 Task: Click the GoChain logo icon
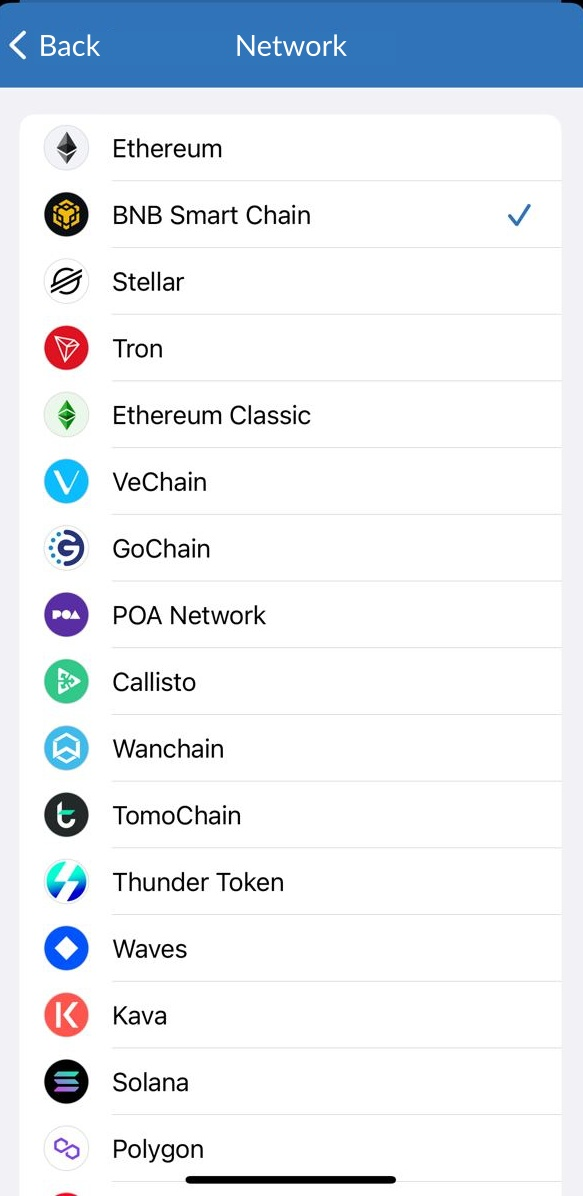click(x=65, y=548)
